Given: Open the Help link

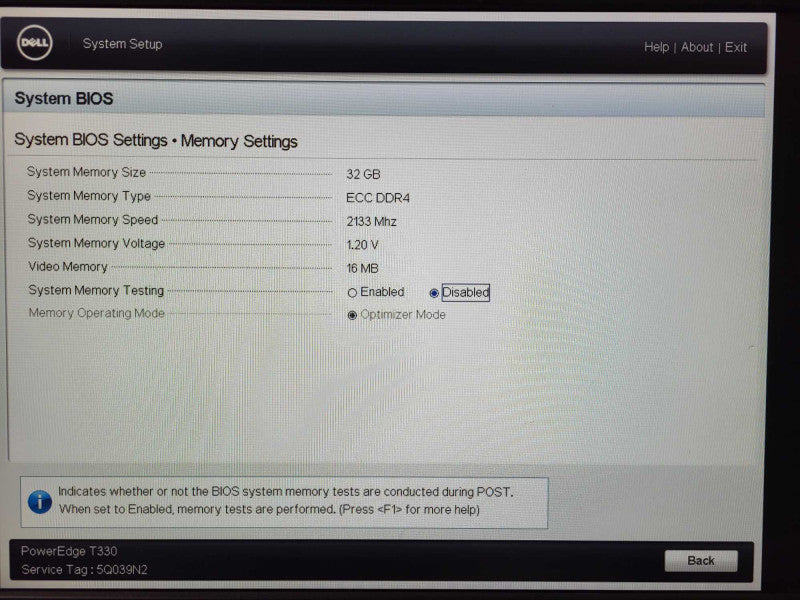Looking at the screenshot, I should pyautogui.click(x=656, y=47).
